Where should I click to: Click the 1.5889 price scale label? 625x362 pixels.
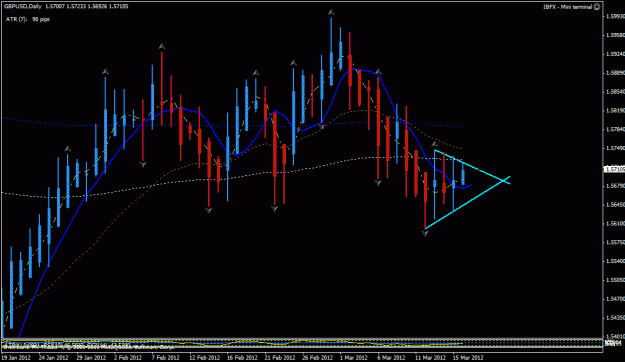615,73
